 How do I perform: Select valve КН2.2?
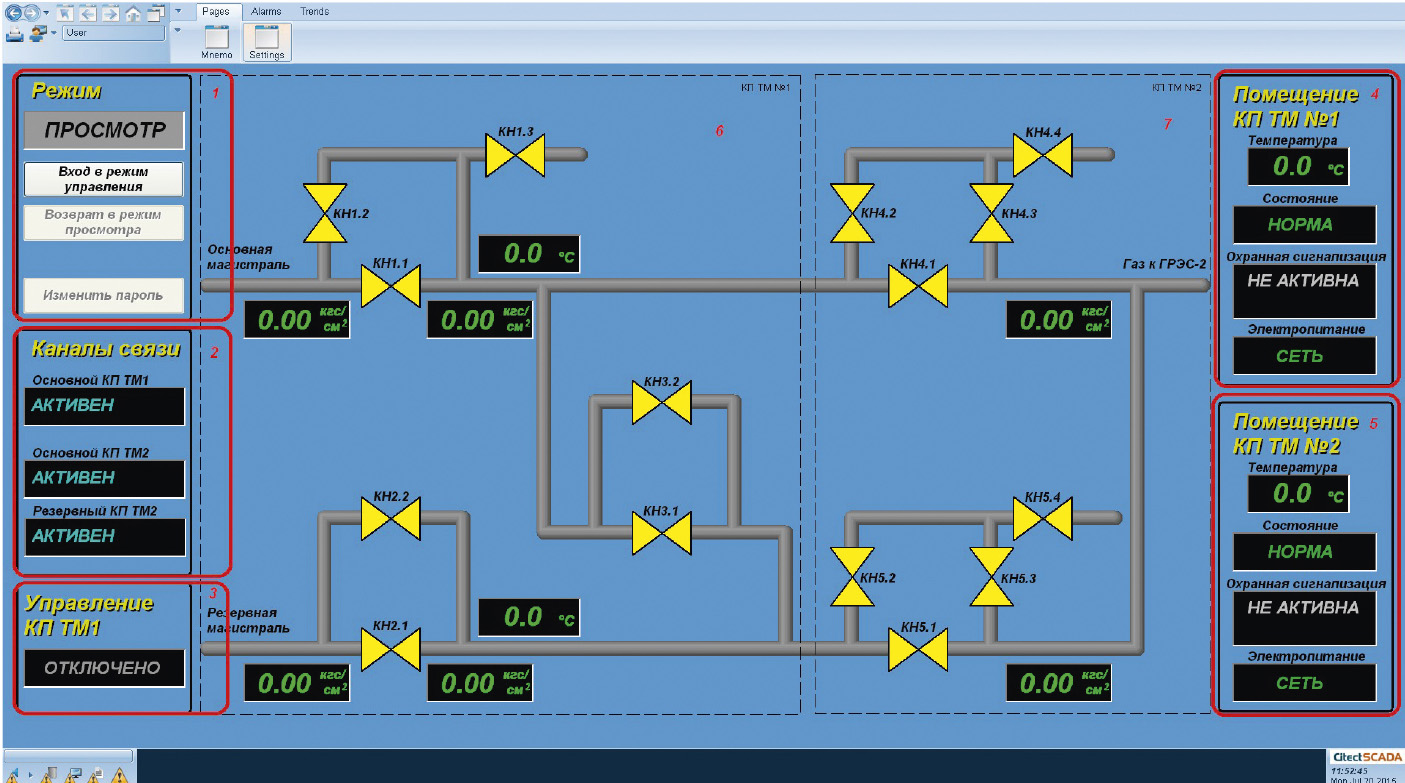coord(391,519)
